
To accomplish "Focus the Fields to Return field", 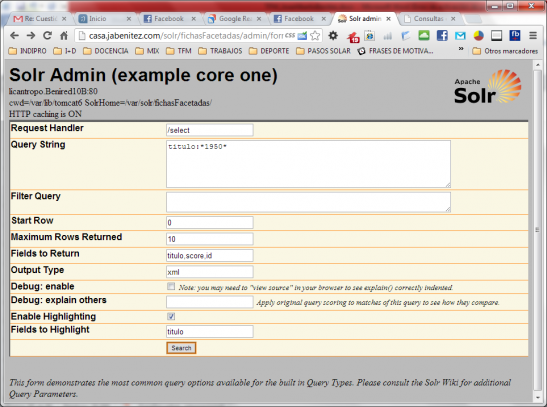I will [210, 255].
